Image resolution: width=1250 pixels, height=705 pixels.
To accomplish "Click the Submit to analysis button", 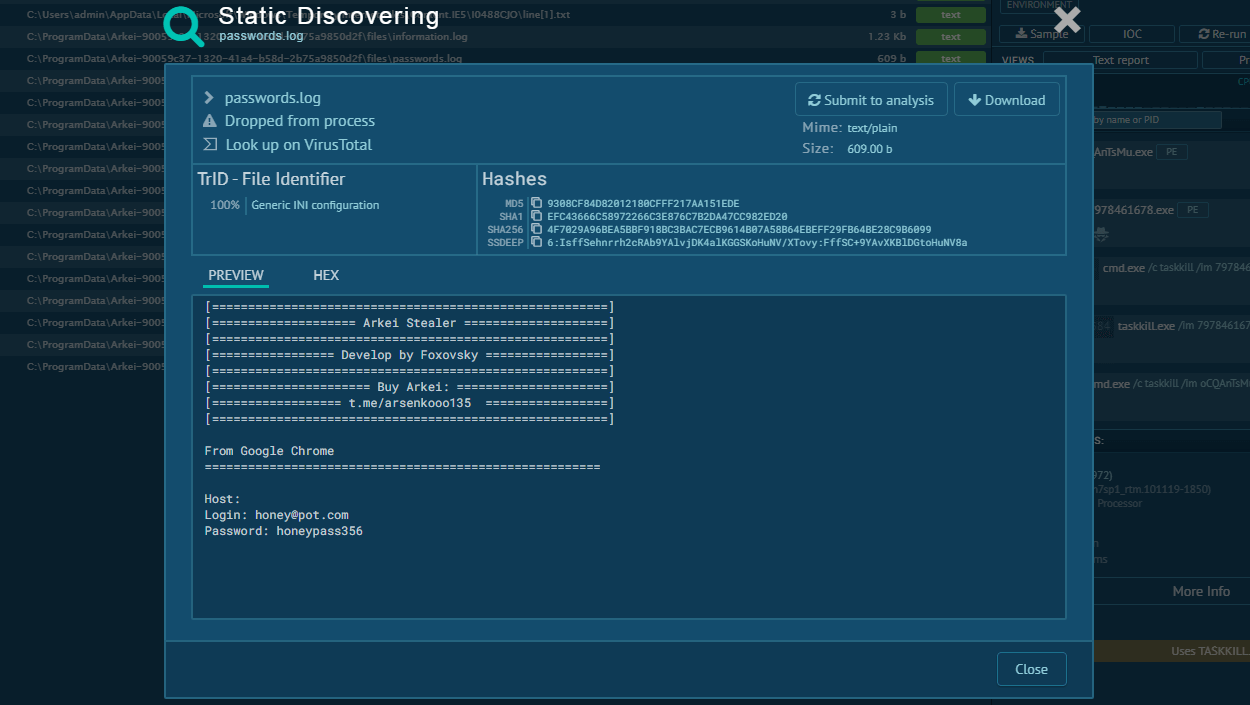I will click(871, 100).
